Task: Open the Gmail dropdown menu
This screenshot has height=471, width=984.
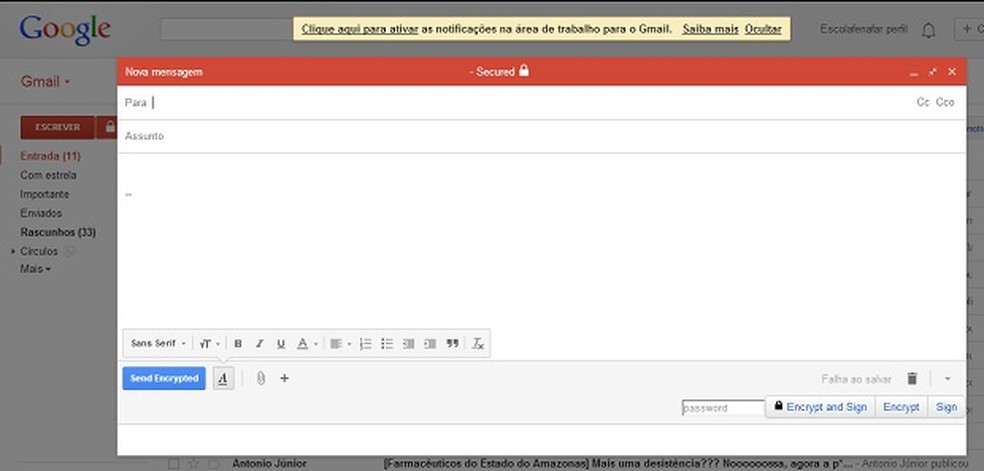Action: pyautogui.click(x=45, y=82)
